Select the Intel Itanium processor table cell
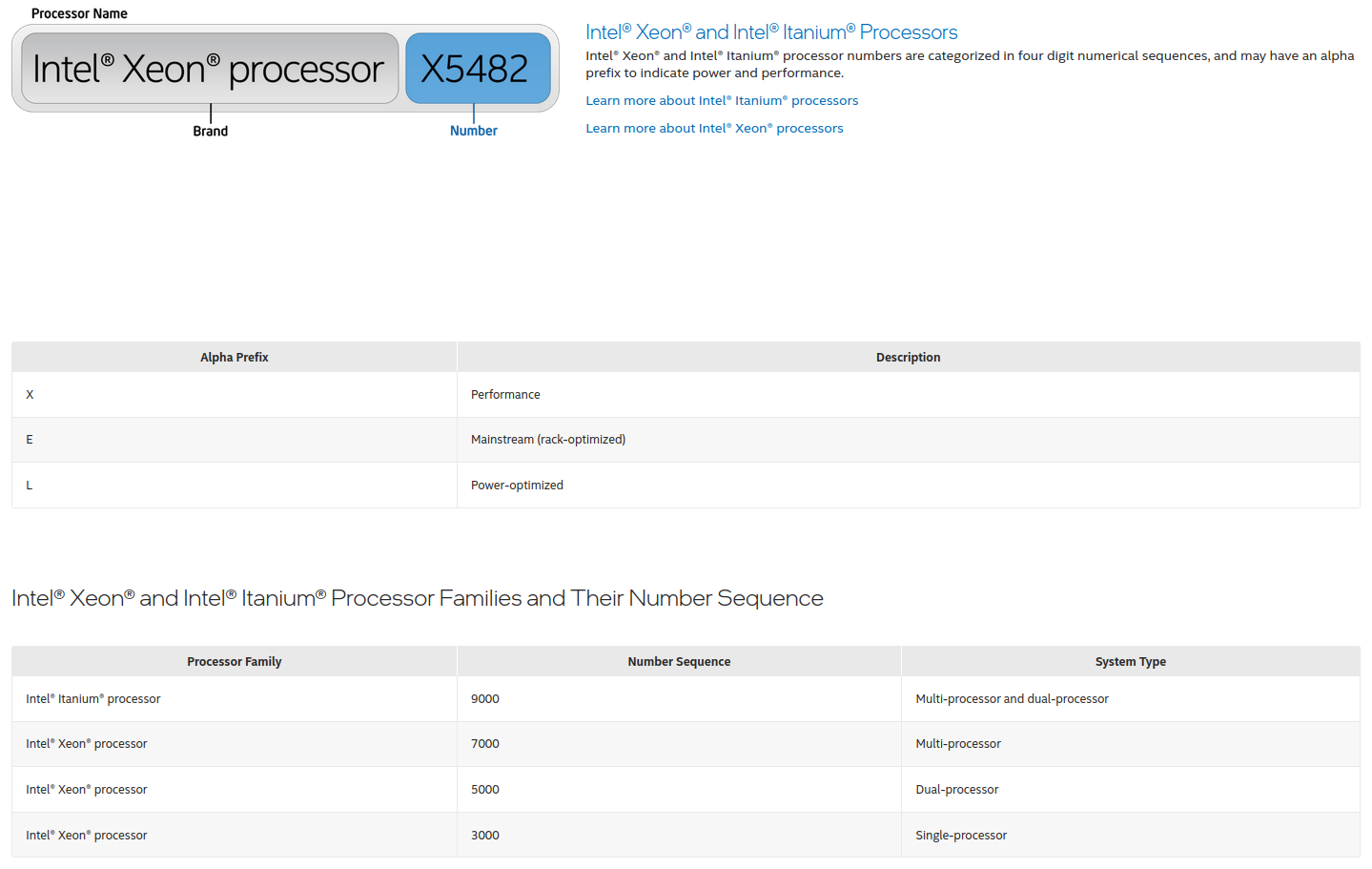 tap(93, 698)
